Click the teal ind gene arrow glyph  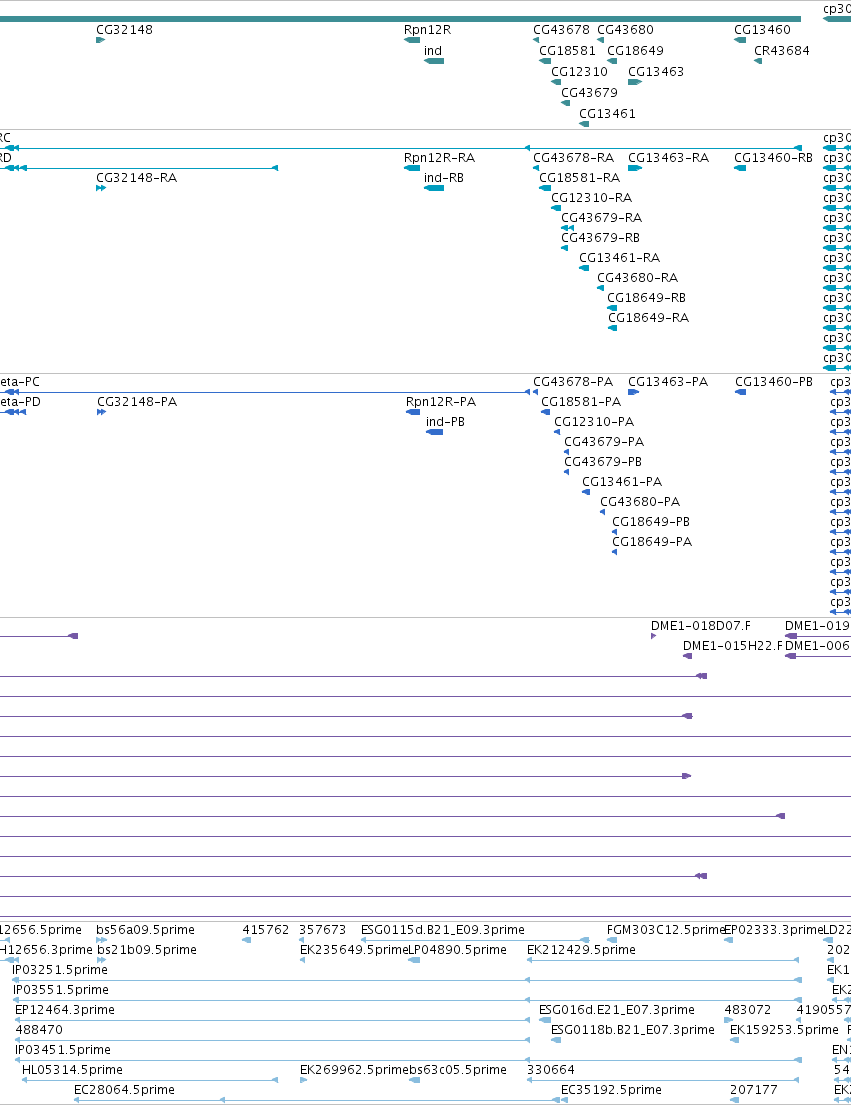click(x=434, y=61)
